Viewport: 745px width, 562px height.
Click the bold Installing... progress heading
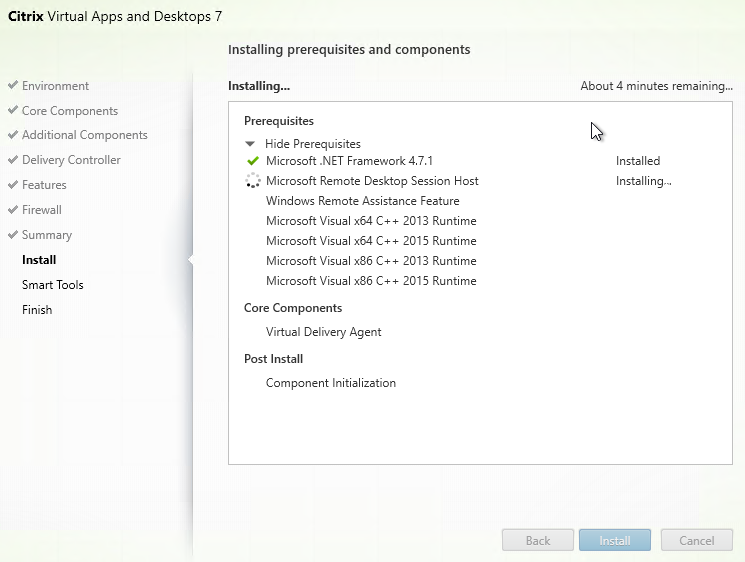click(x=259, y=86)
